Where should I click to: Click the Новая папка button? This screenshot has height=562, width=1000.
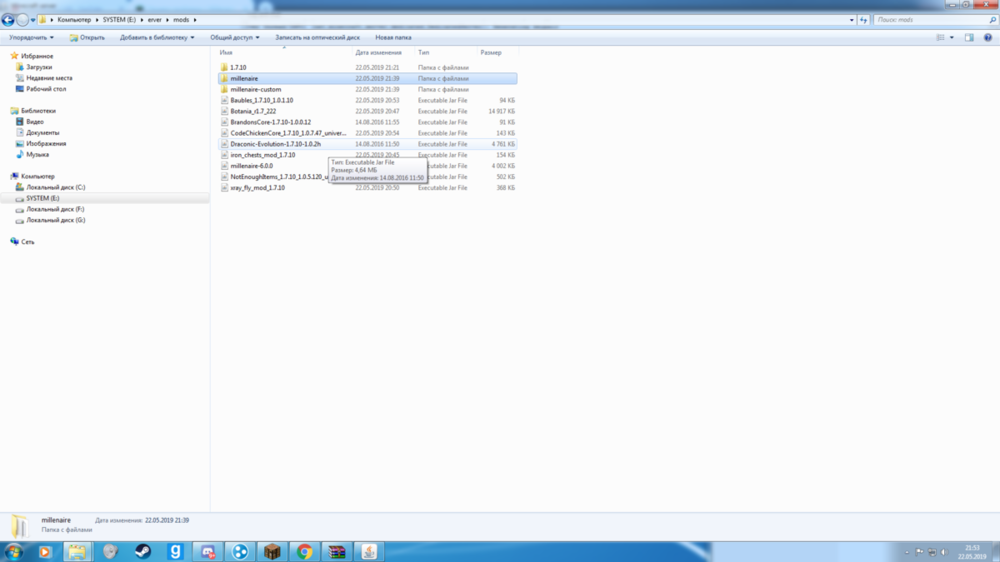(393, 38)
